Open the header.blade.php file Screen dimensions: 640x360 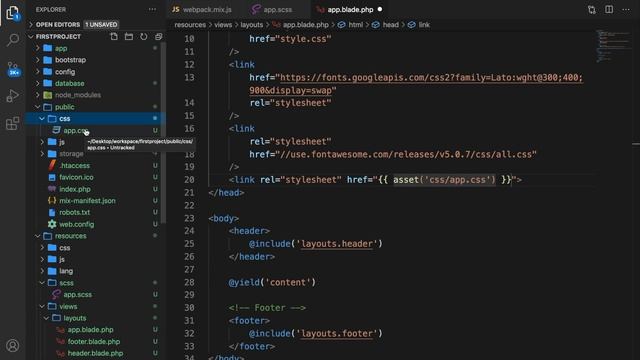click(x=96, y=353)
